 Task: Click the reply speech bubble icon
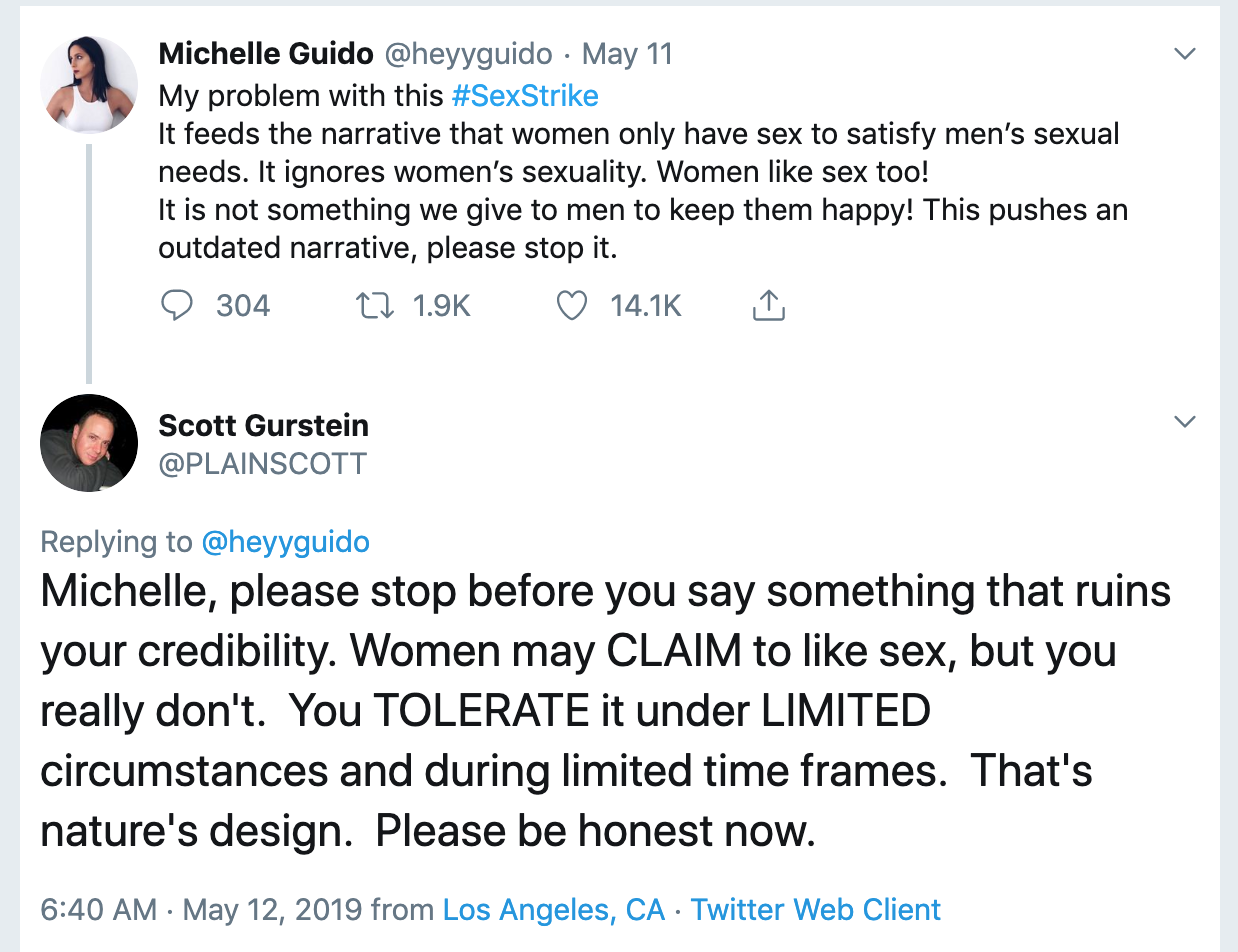(176, 305)
